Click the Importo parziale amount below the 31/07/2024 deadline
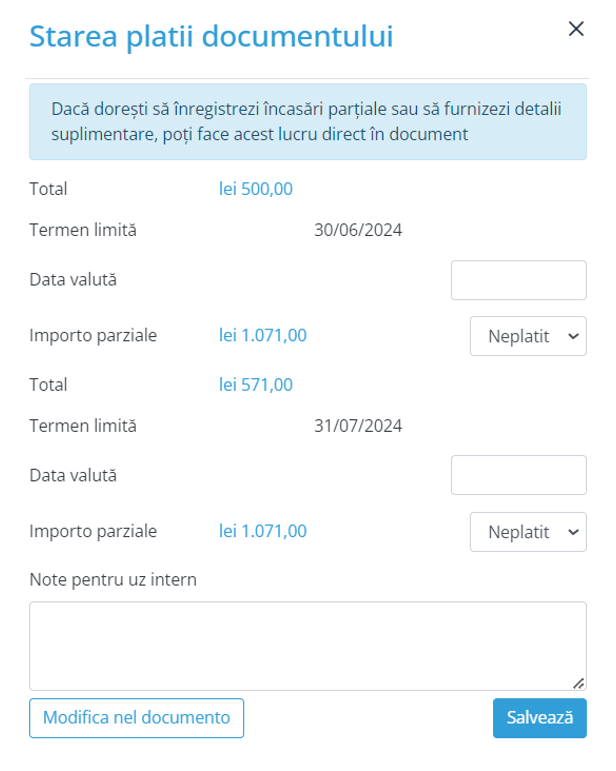Screen dimensions: 616x771 coord(263,532)
